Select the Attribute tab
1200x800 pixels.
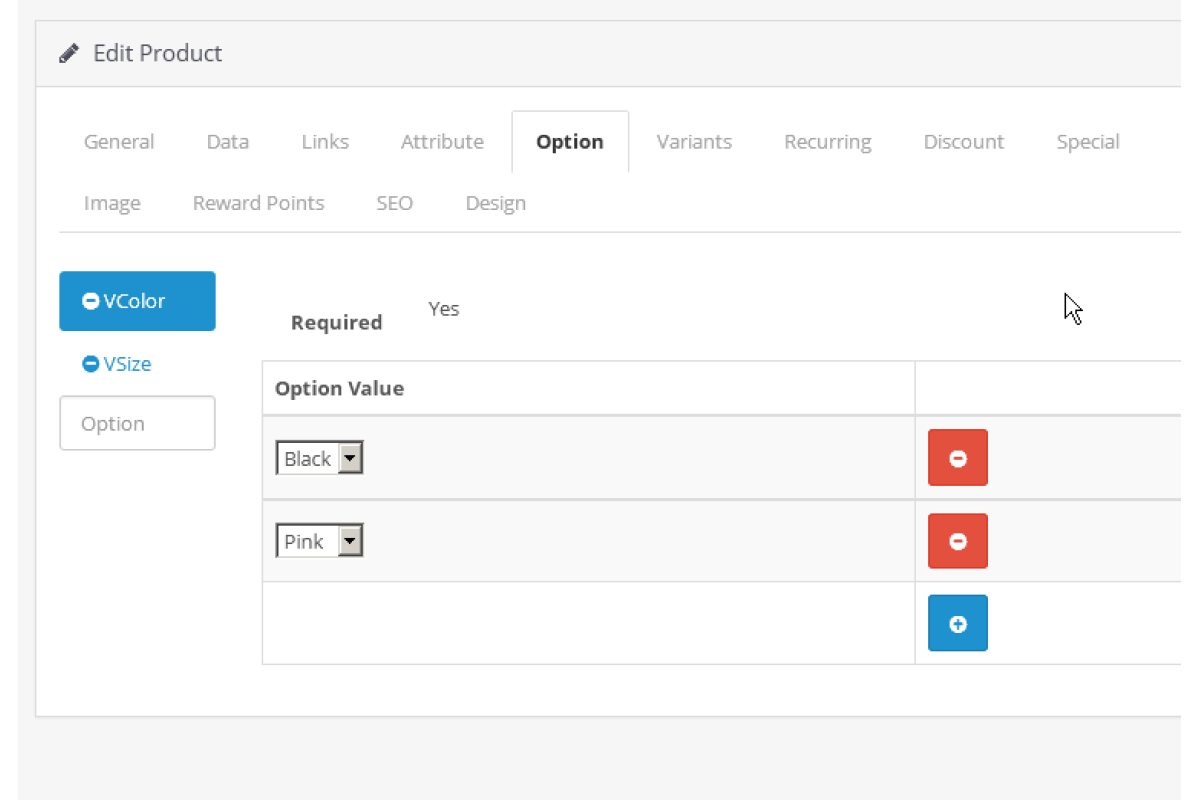pos(442,142)
